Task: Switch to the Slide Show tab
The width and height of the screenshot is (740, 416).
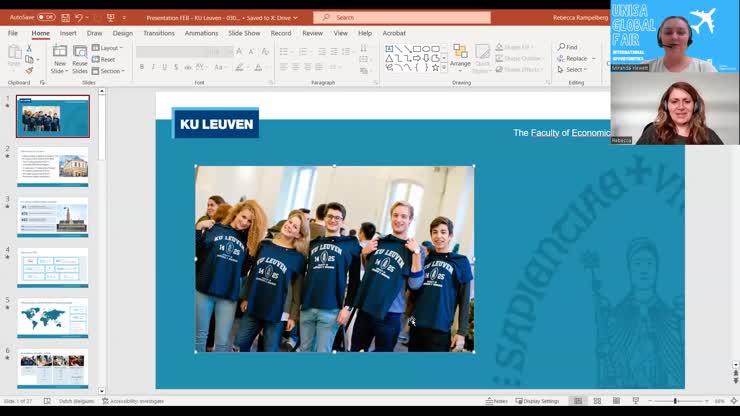Action: (x=244, y=33)
